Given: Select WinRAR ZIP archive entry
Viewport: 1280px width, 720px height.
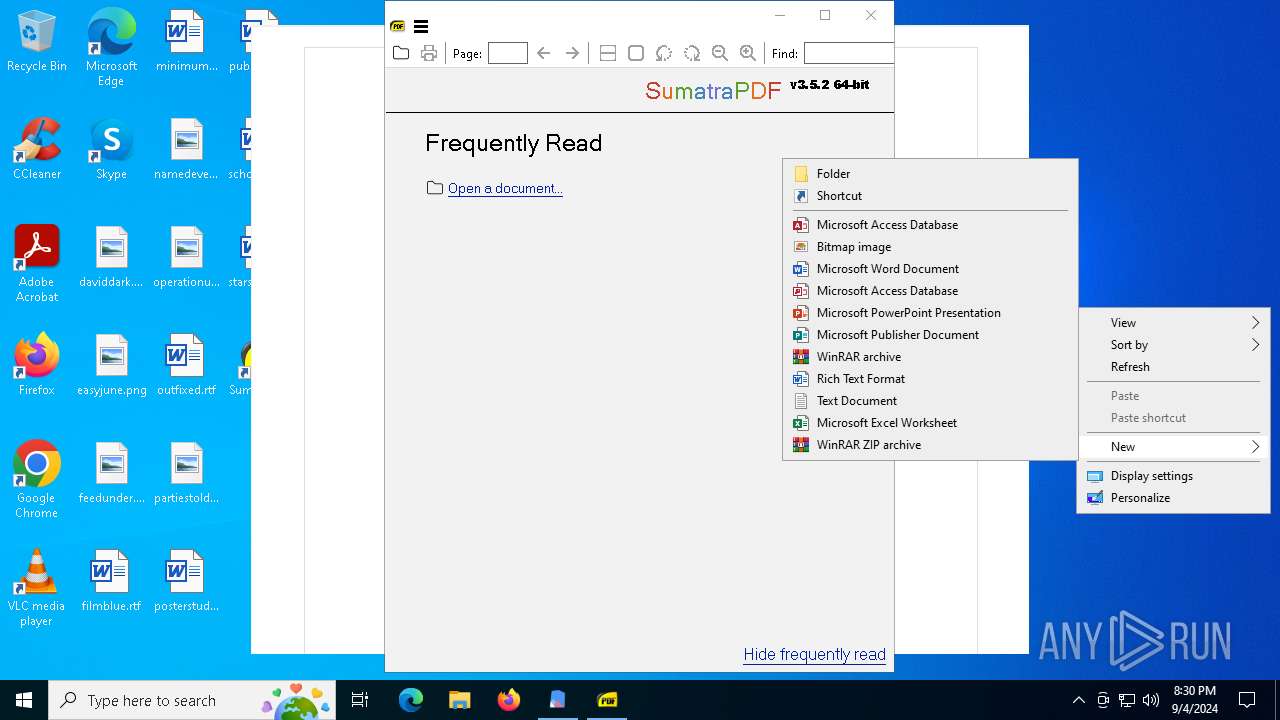Looking at the screenshot, I should tap(930, 445).
